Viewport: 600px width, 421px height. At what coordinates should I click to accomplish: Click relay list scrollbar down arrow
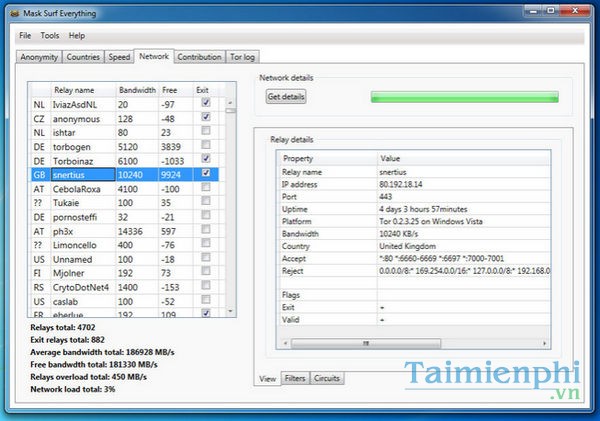(230, 311)
